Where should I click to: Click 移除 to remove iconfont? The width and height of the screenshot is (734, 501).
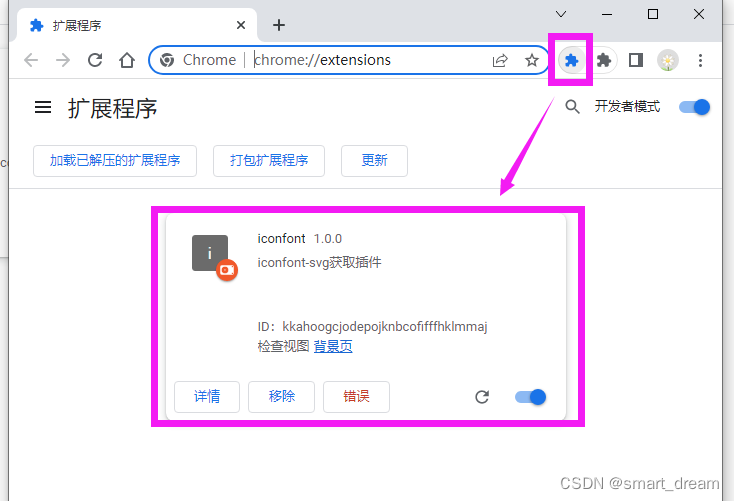pyautogui.click(x=281, y=397)
